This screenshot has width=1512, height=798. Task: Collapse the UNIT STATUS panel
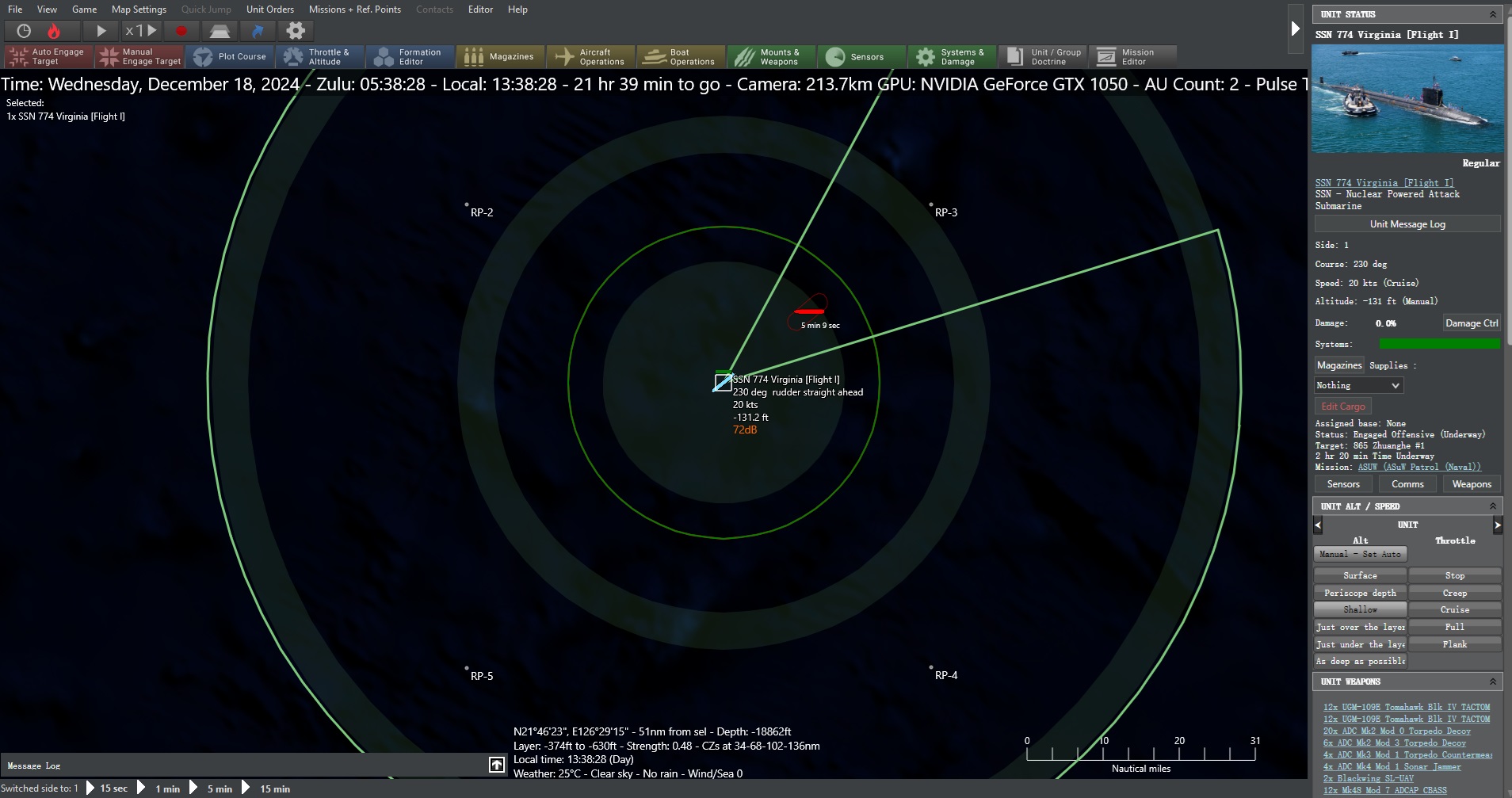[1492, 14]
